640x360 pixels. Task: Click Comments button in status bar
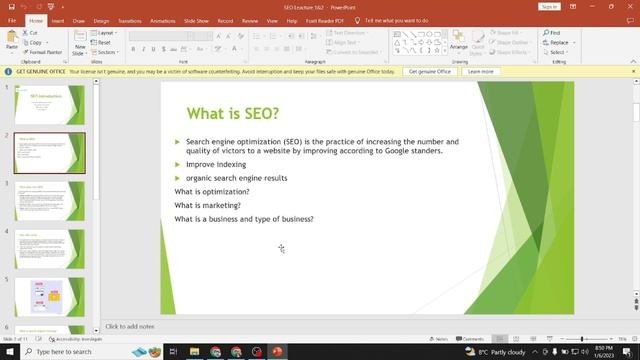click(470, 339)
